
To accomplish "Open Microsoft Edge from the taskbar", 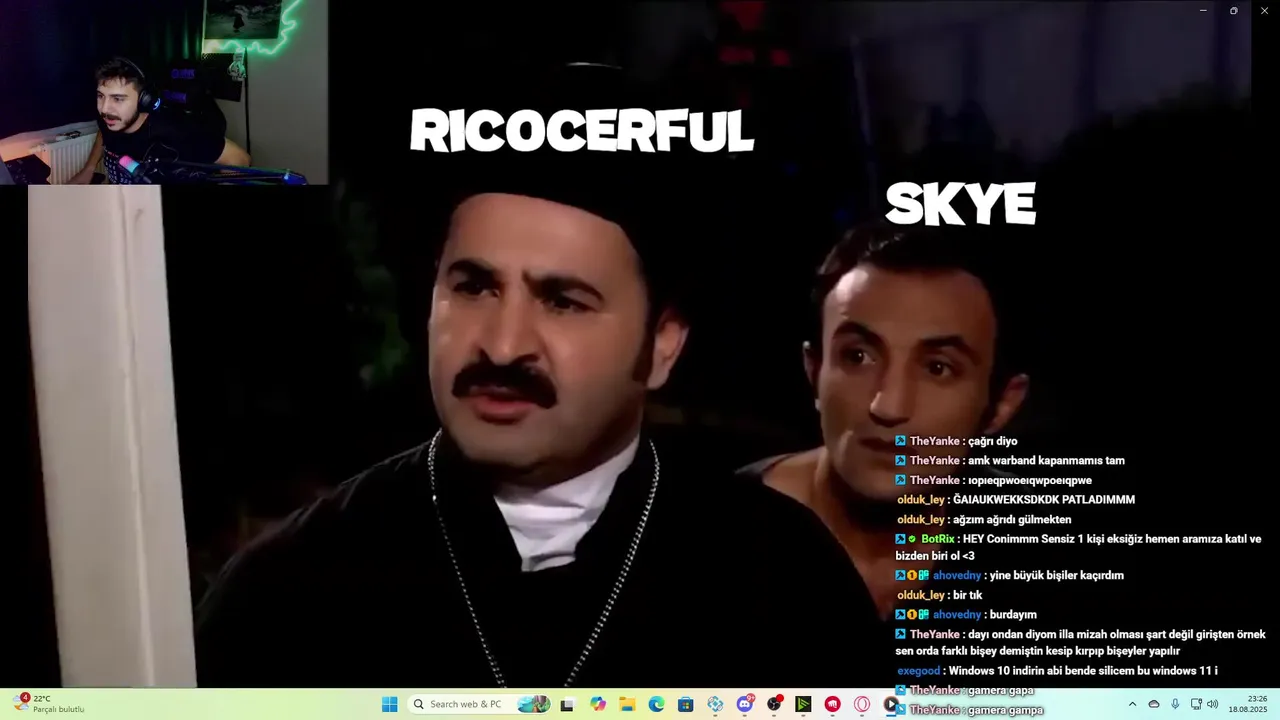I will 656,704.
